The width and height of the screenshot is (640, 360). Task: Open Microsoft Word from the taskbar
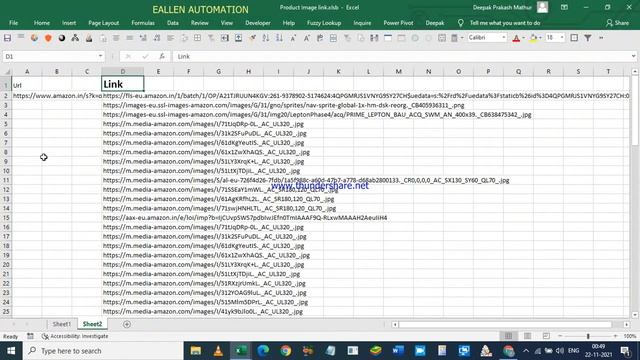(398, 351)
